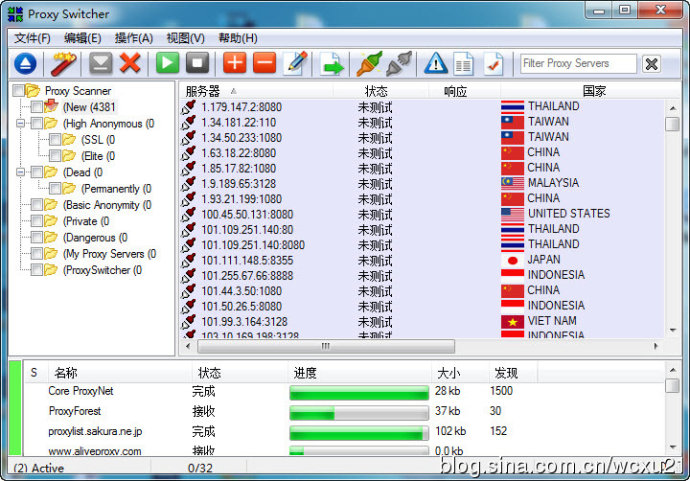Open the 视图(V) menu

pos(185,38)
